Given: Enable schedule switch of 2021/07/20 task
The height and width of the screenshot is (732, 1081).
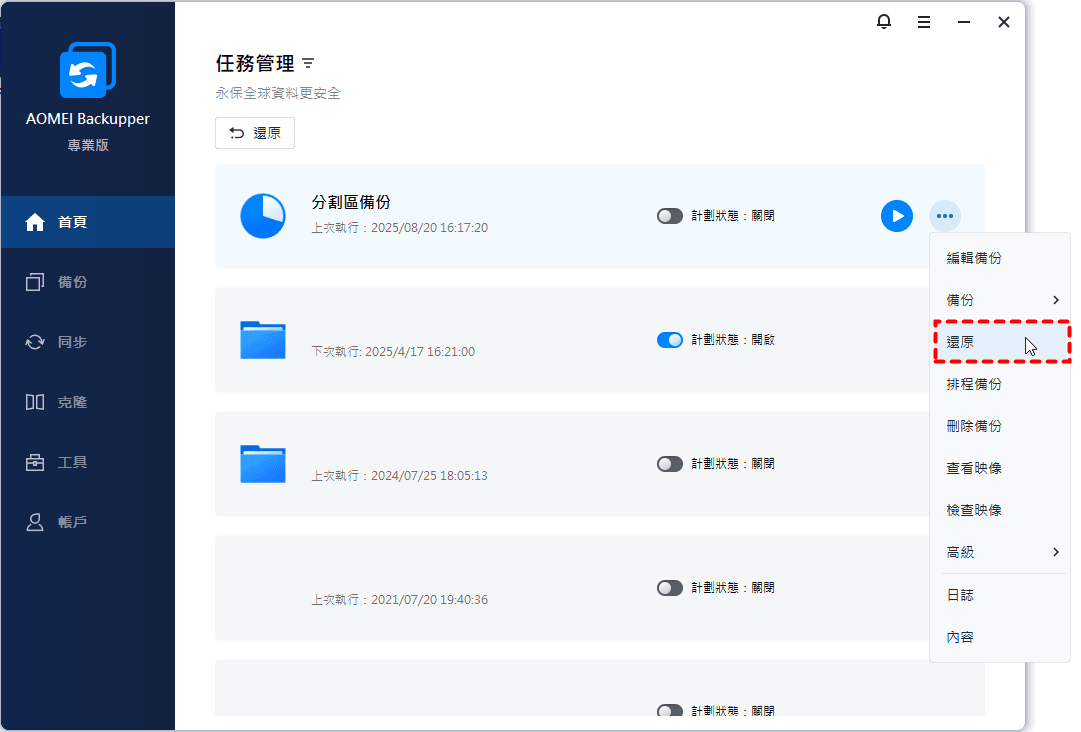Looking at the screenshot, I should pyautogui.click(x=669, y=588).
